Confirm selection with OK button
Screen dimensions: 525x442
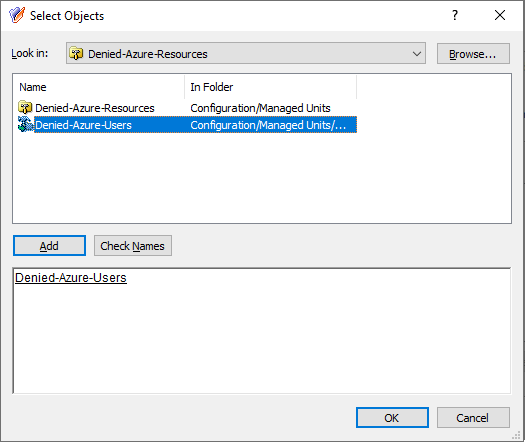coord(392,418)
